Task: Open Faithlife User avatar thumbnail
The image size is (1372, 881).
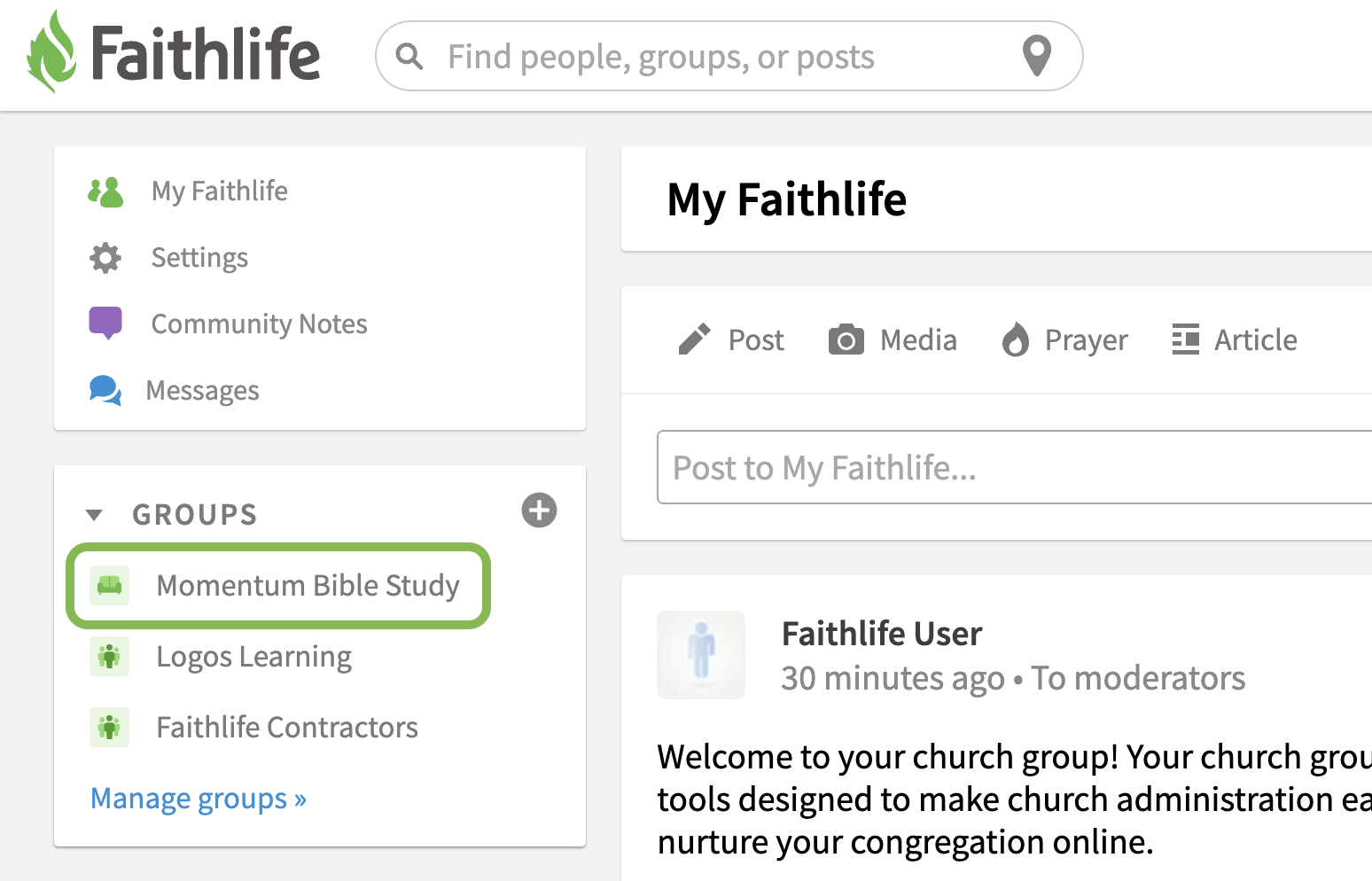Action: coord(701,655)
